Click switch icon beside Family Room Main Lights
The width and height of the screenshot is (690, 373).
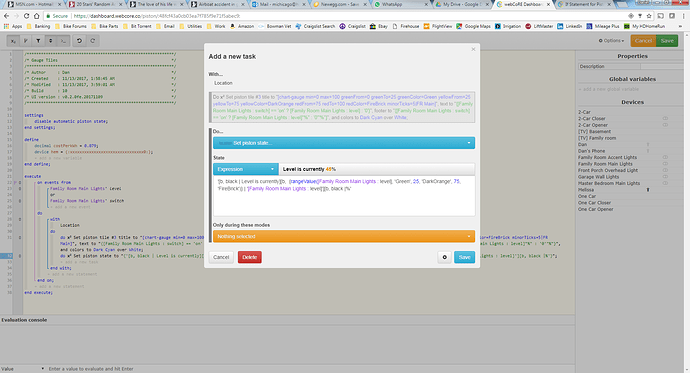pos(665,164)
